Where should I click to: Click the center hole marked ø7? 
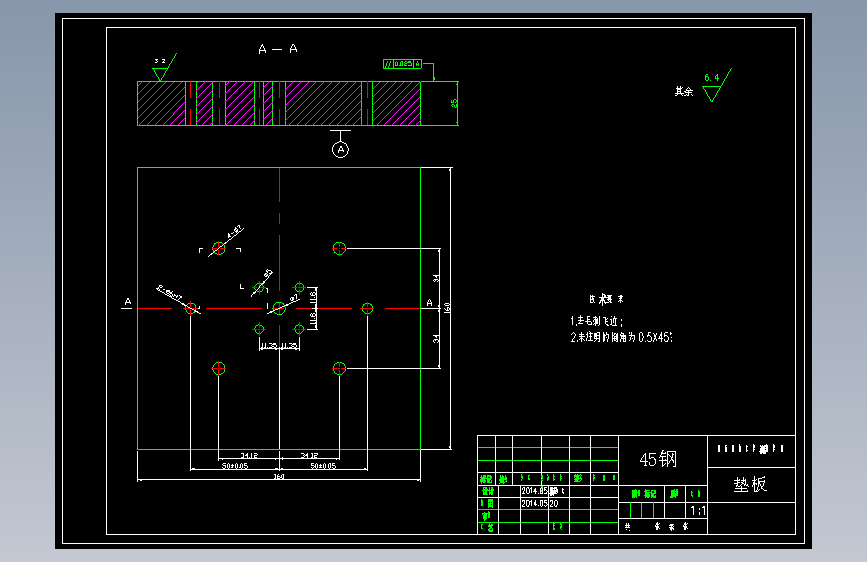pyautogui.click(x=279, y=308)
